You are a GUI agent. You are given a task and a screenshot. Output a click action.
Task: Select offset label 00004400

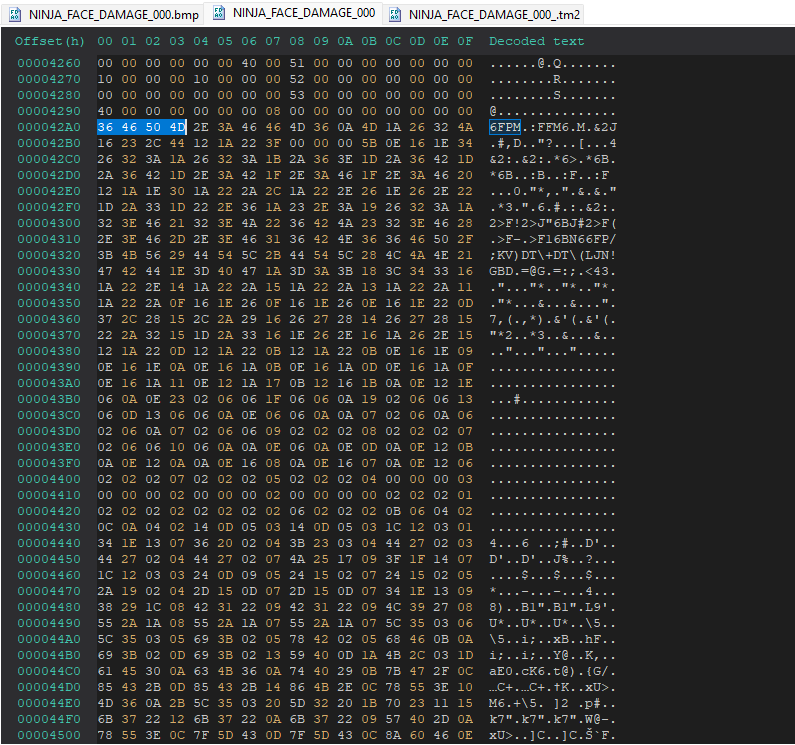49,479
